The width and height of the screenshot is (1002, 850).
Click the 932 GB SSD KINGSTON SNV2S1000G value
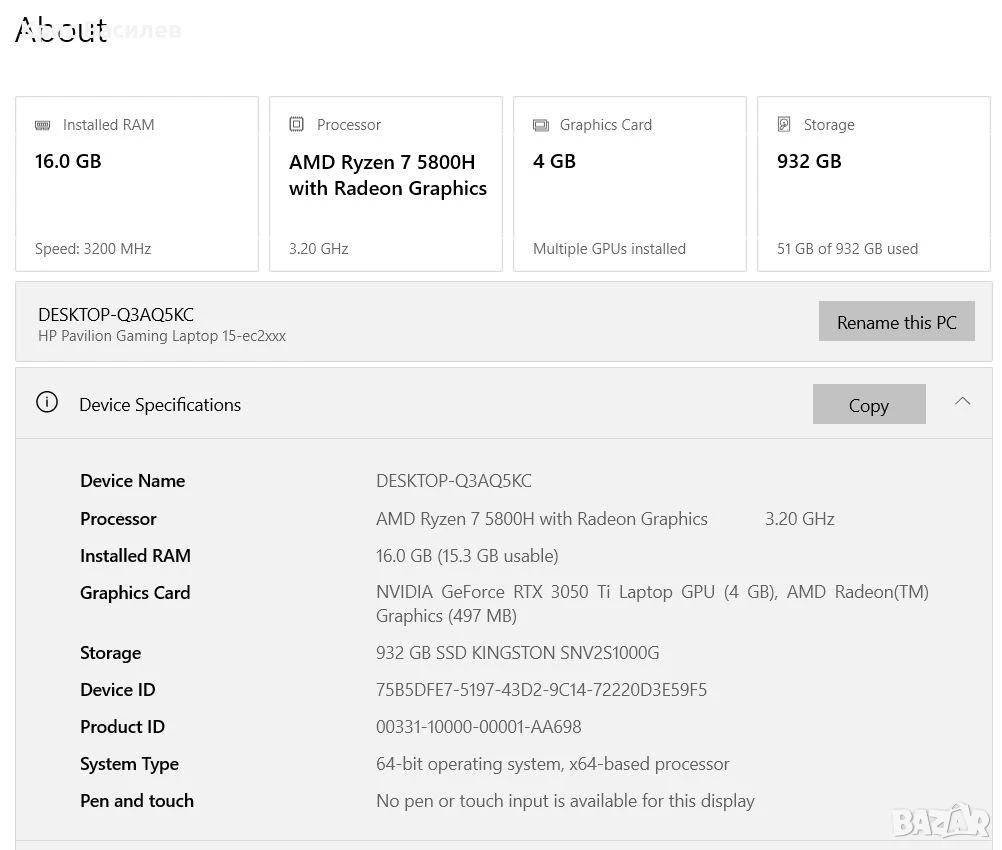tap(518, 653)
